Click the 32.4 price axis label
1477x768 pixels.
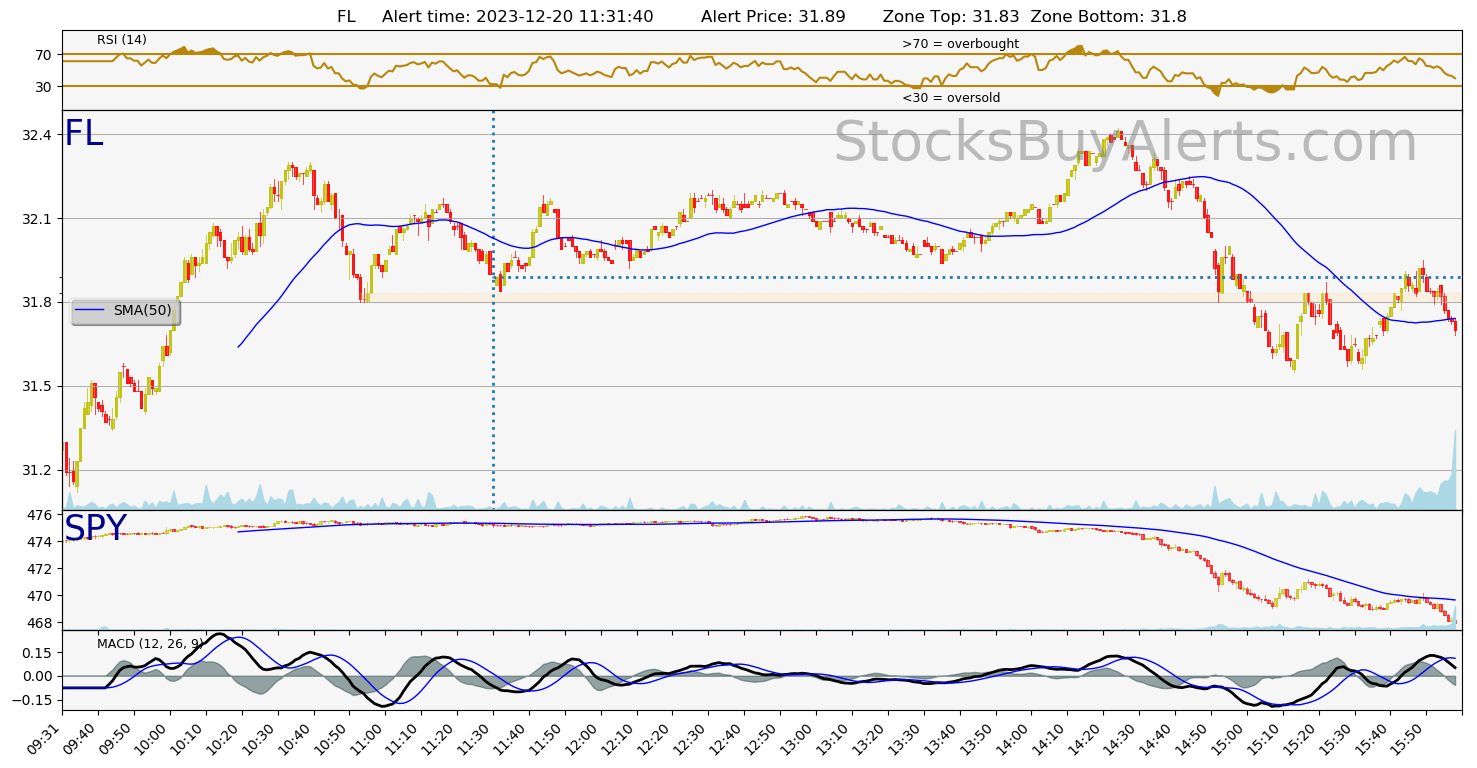pos(37,134)
